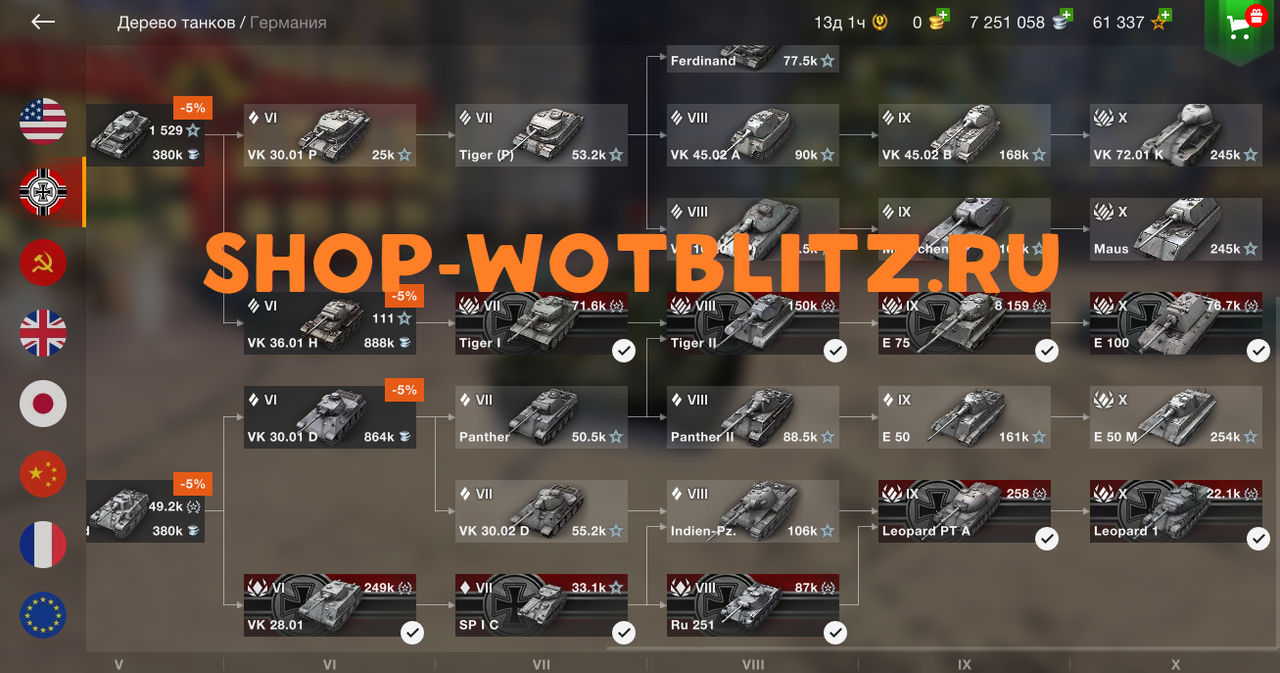Click the checkmark on Tiger I
The height and width of the screenshot is (673, 1280).
(x=624, y=351)
